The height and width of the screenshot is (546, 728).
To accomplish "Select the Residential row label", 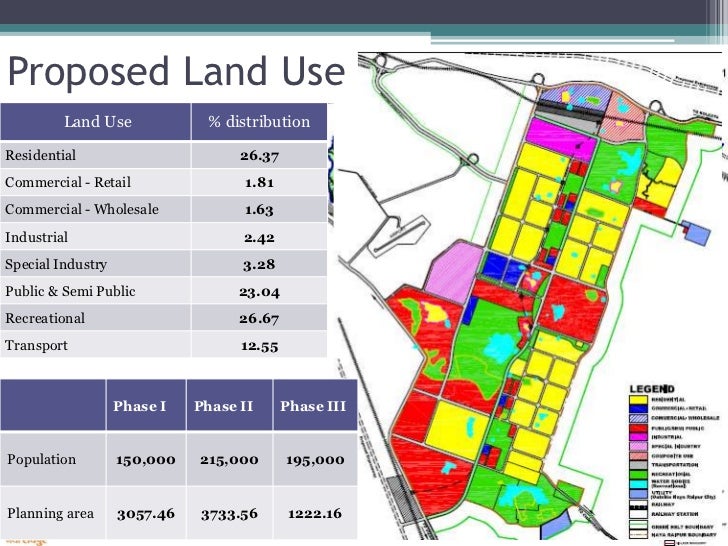I will (40, 155).
